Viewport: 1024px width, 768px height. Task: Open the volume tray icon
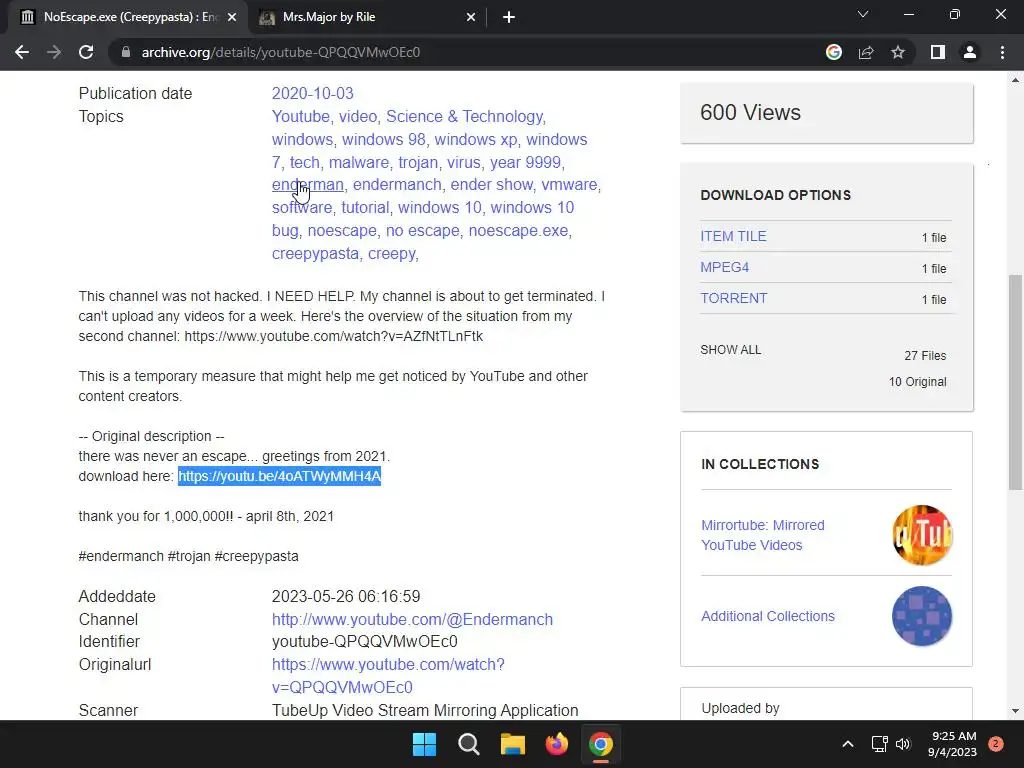(x=903, y=744)
